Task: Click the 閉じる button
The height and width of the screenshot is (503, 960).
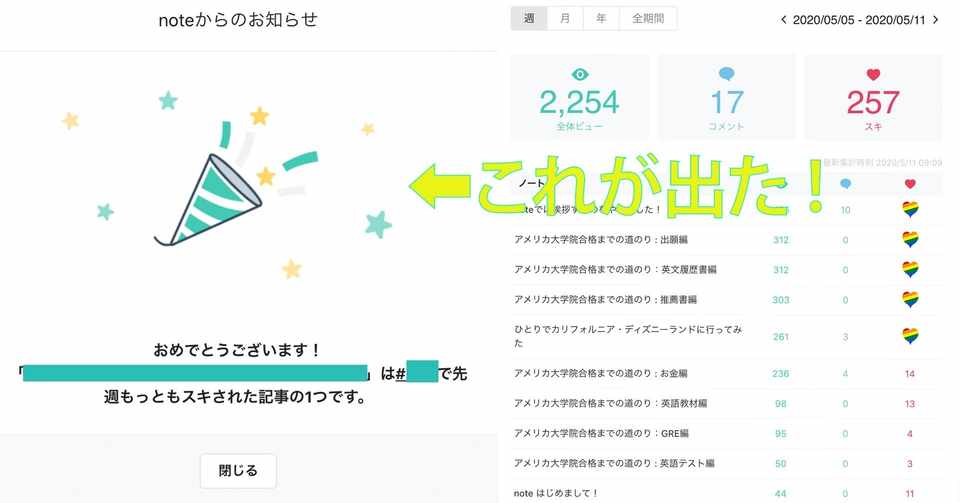Action: tap(238, 471)
